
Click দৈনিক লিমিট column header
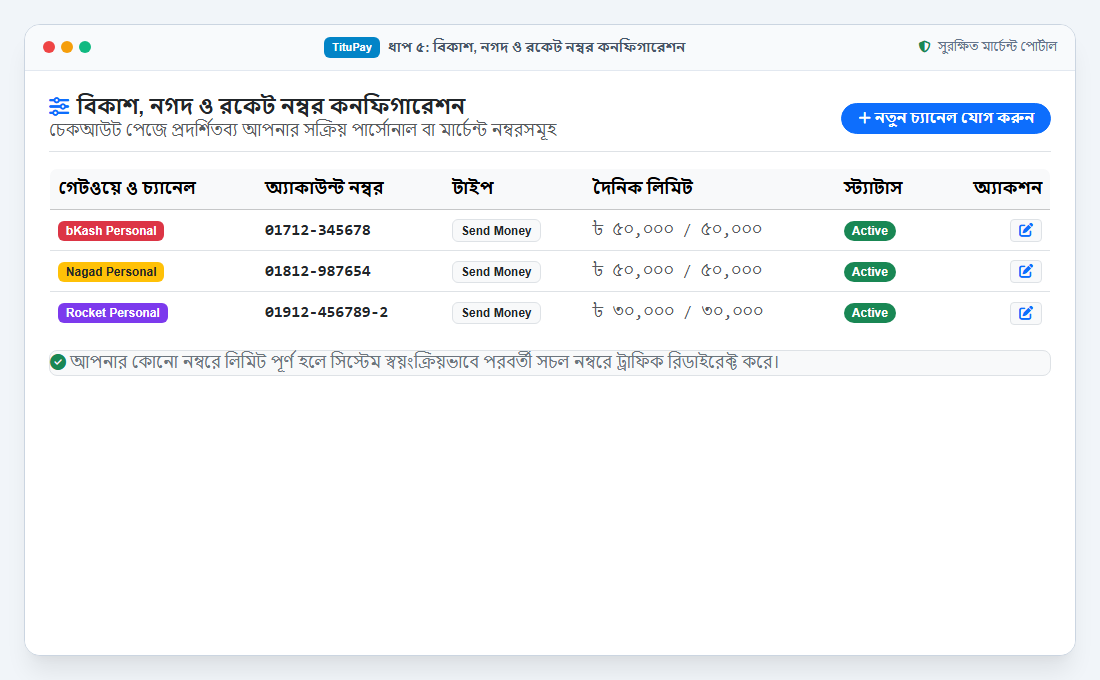click(643, 188)
